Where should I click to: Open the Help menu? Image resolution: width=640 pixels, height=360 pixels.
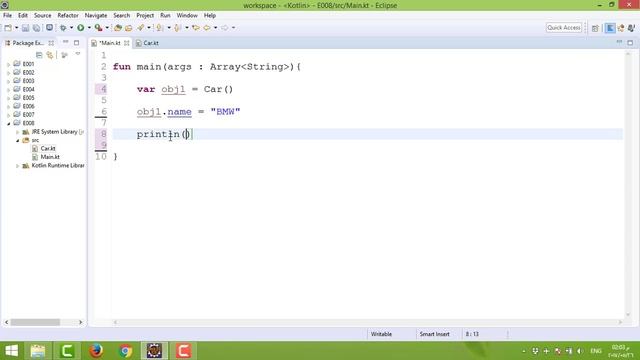click(x=210, y=16)
